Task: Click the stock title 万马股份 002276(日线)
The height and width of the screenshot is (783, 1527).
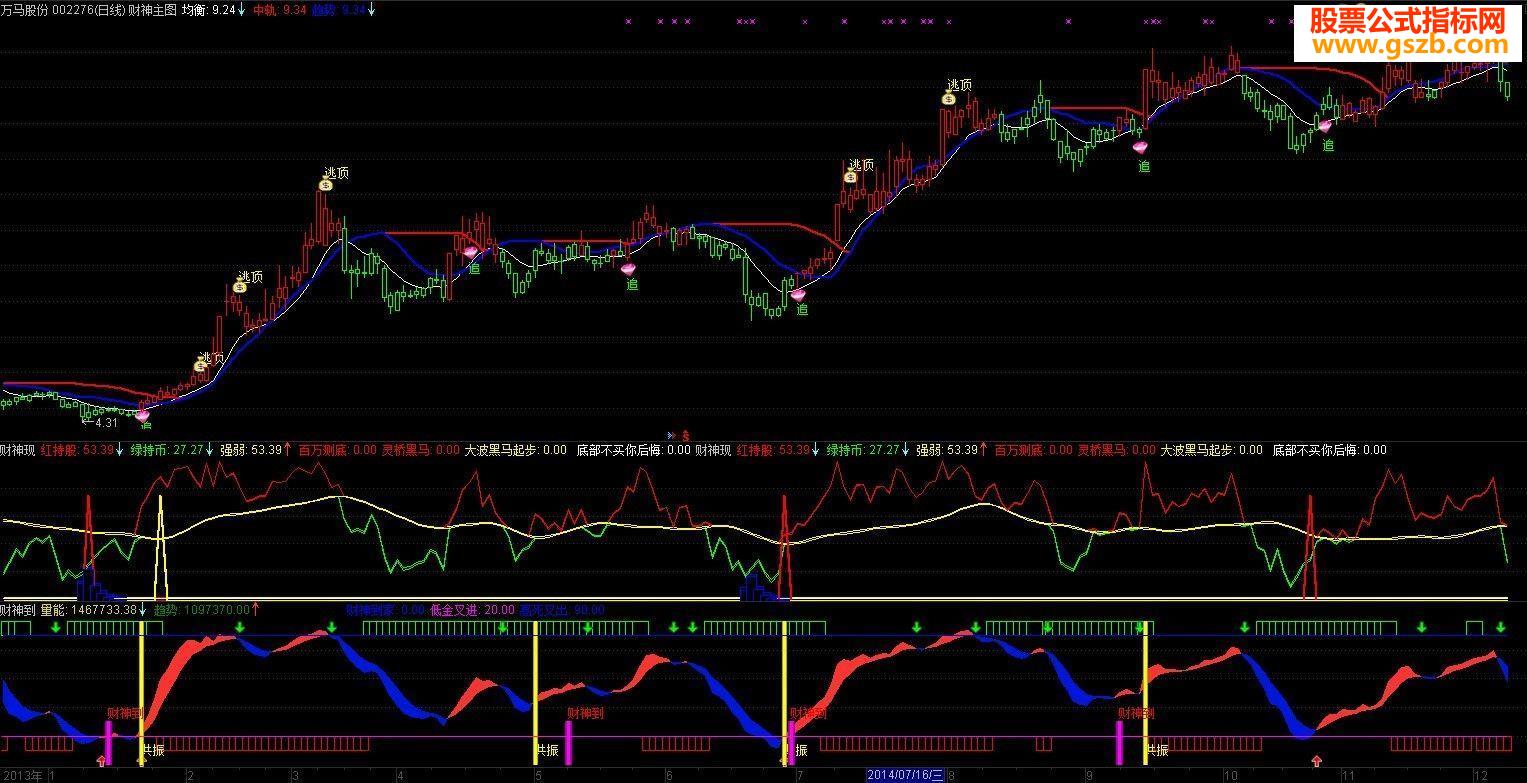Action: click(x=63, y=9)
